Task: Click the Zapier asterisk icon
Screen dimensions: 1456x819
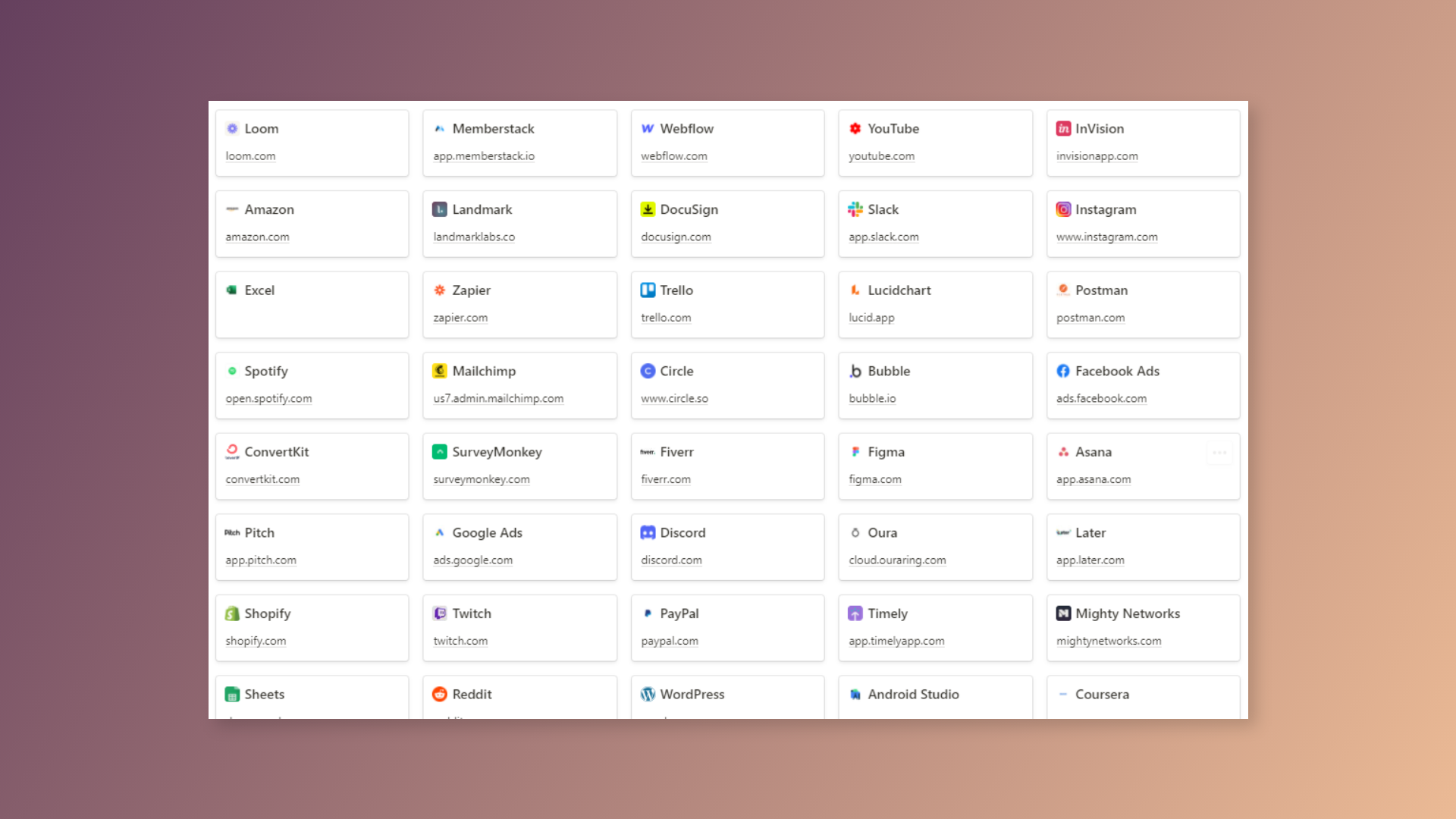Action: [x=440, y=290]
